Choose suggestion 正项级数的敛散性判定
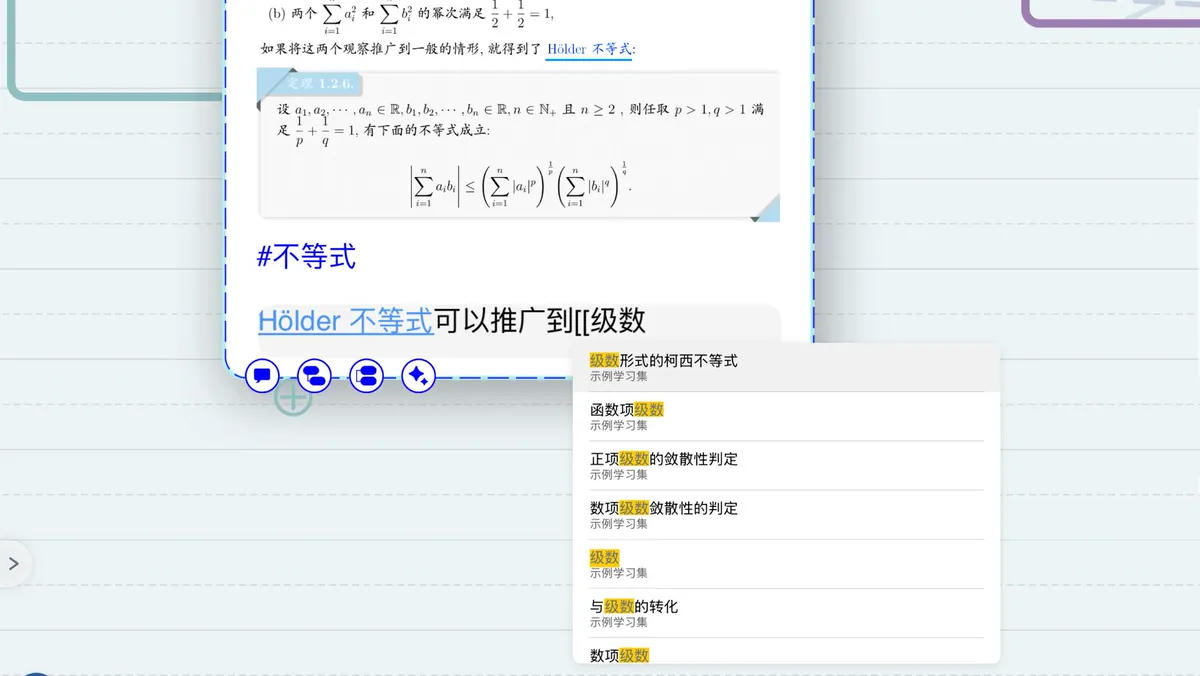The image size is (1200, 676). pos(786,466)
